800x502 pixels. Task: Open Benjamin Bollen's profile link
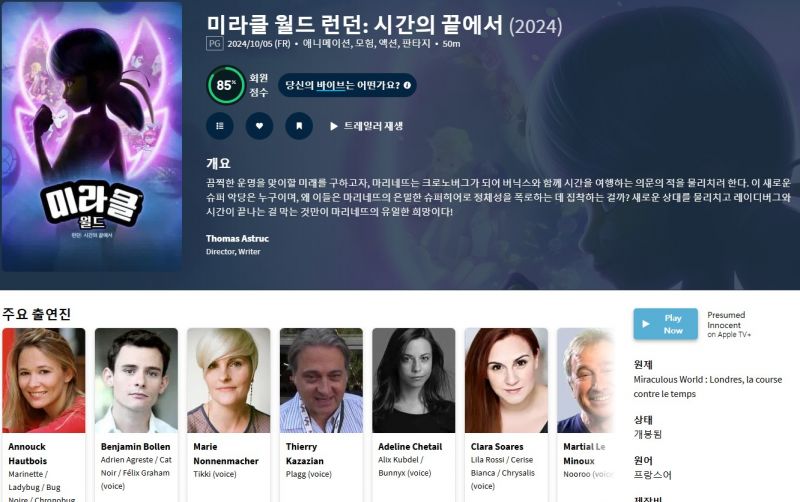pyautogui.click(x=135, y=446)
